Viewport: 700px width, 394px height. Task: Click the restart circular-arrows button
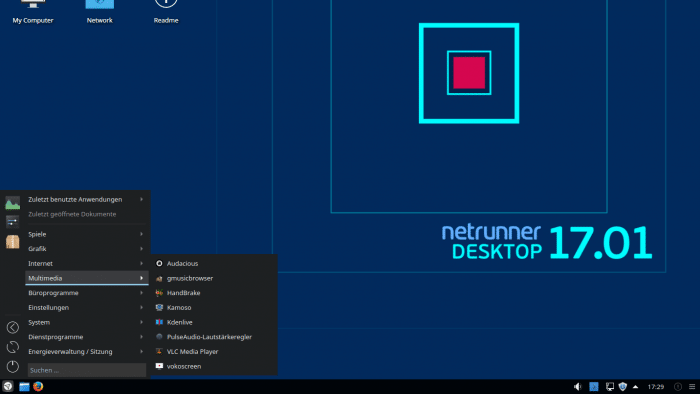tap(12, 347)
